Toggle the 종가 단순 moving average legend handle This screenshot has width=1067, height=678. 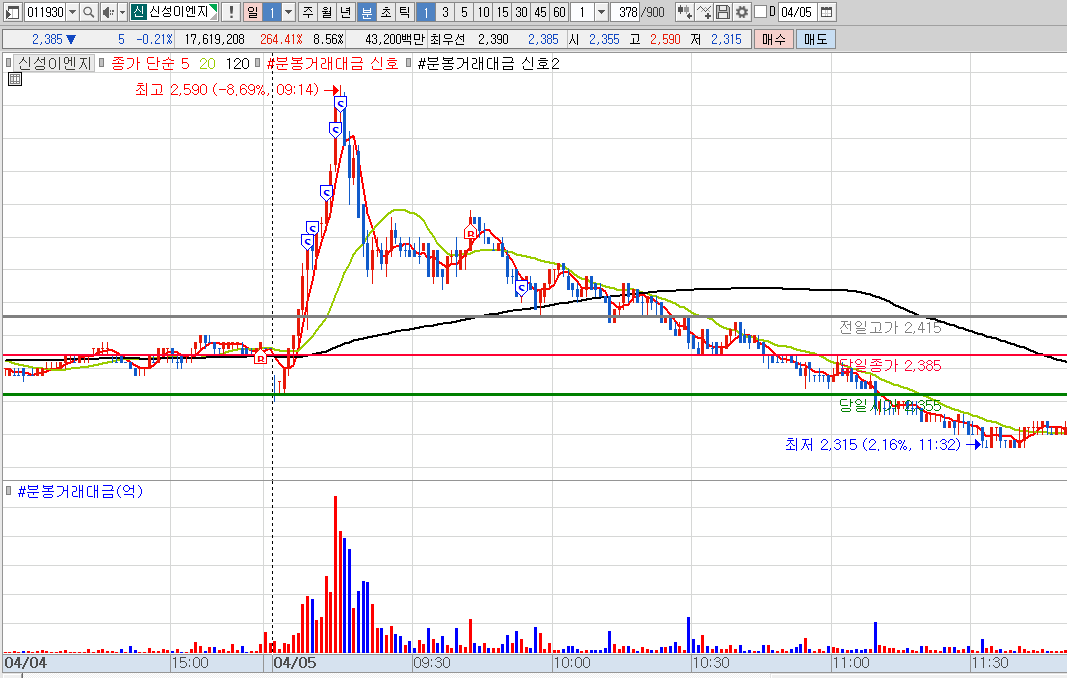pyautogui.click(x=101, y=63)
